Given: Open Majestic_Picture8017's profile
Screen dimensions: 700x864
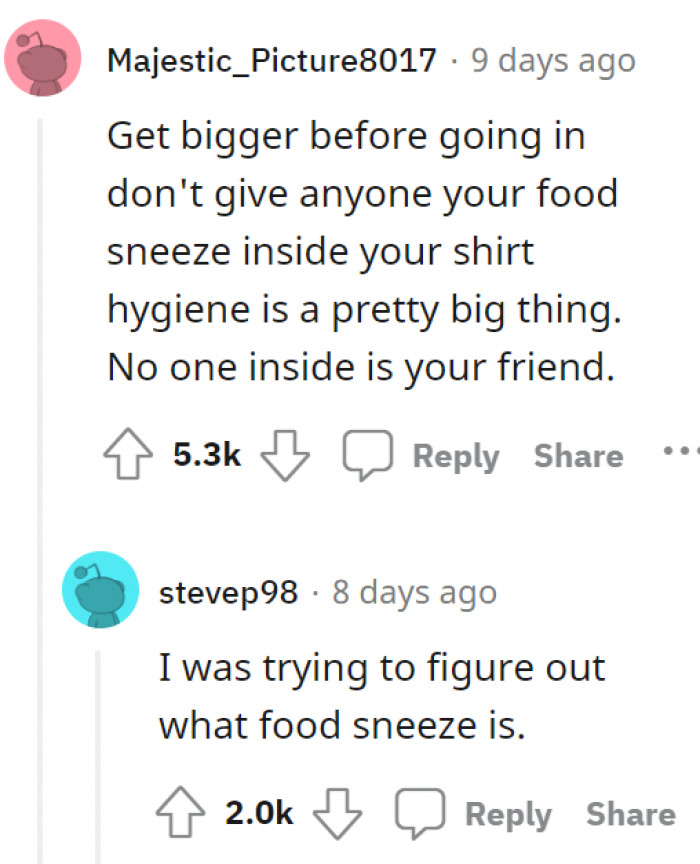Looking at the screenshot, I should [x=272, y=60].
